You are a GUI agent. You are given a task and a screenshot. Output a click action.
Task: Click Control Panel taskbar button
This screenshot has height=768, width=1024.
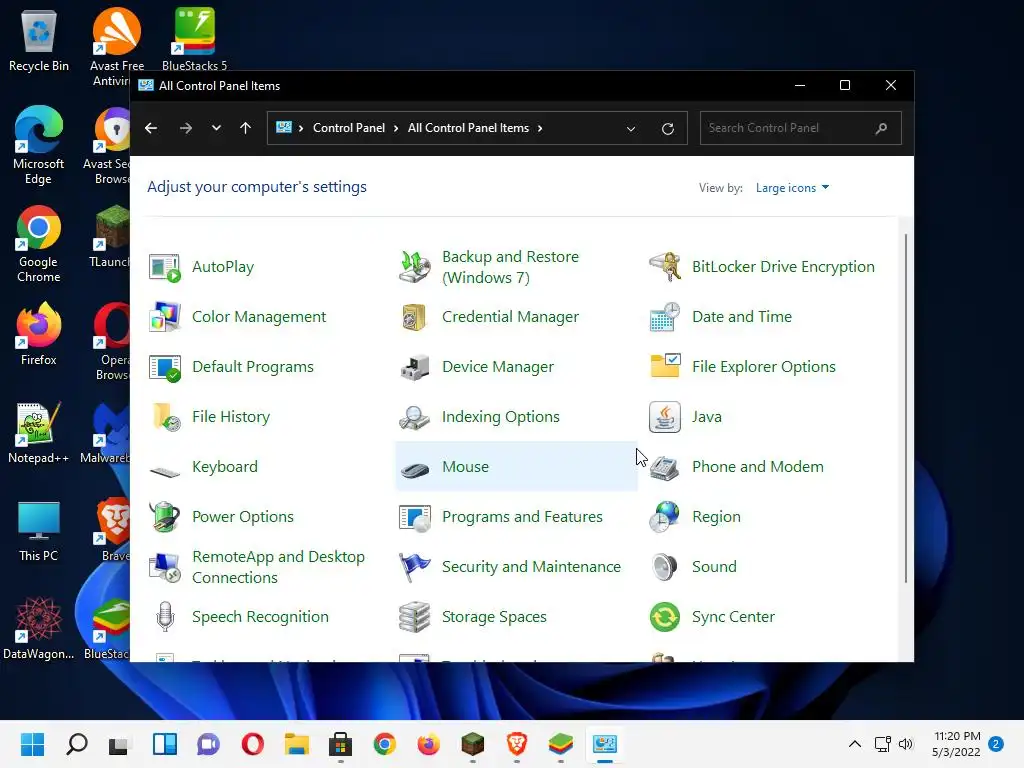(x=605, y=744)
